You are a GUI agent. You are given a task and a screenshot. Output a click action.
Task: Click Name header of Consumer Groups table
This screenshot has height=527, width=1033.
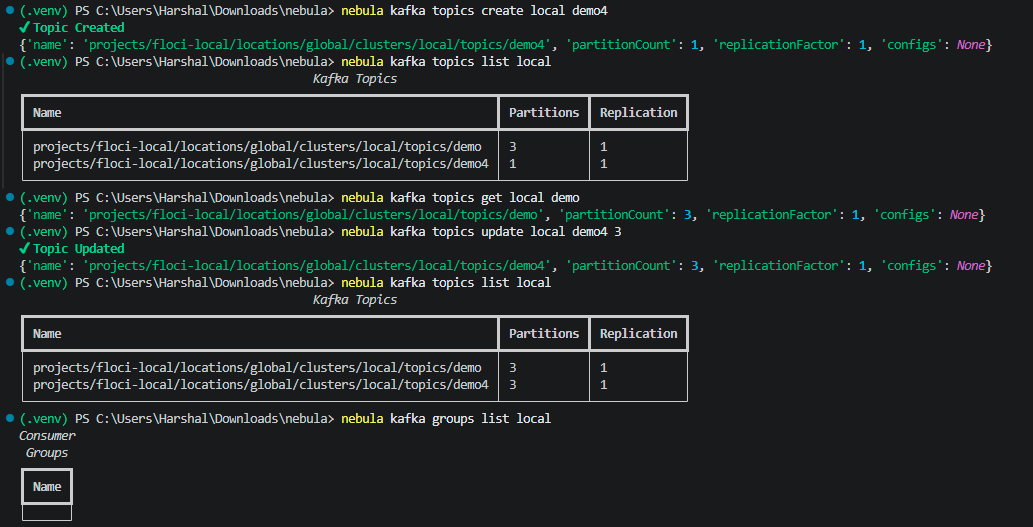[x=47, y=486]
